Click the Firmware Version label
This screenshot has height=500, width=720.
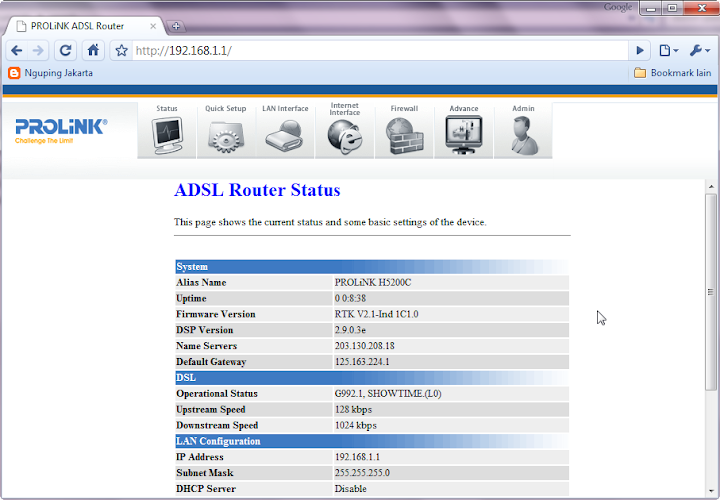[216, 315]
